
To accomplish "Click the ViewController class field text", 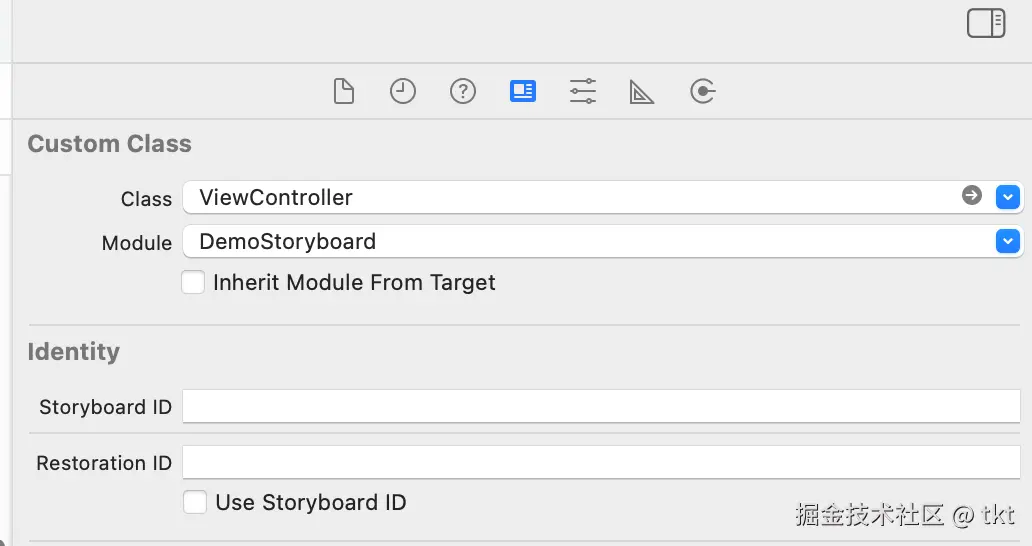I will coord(276,198).
